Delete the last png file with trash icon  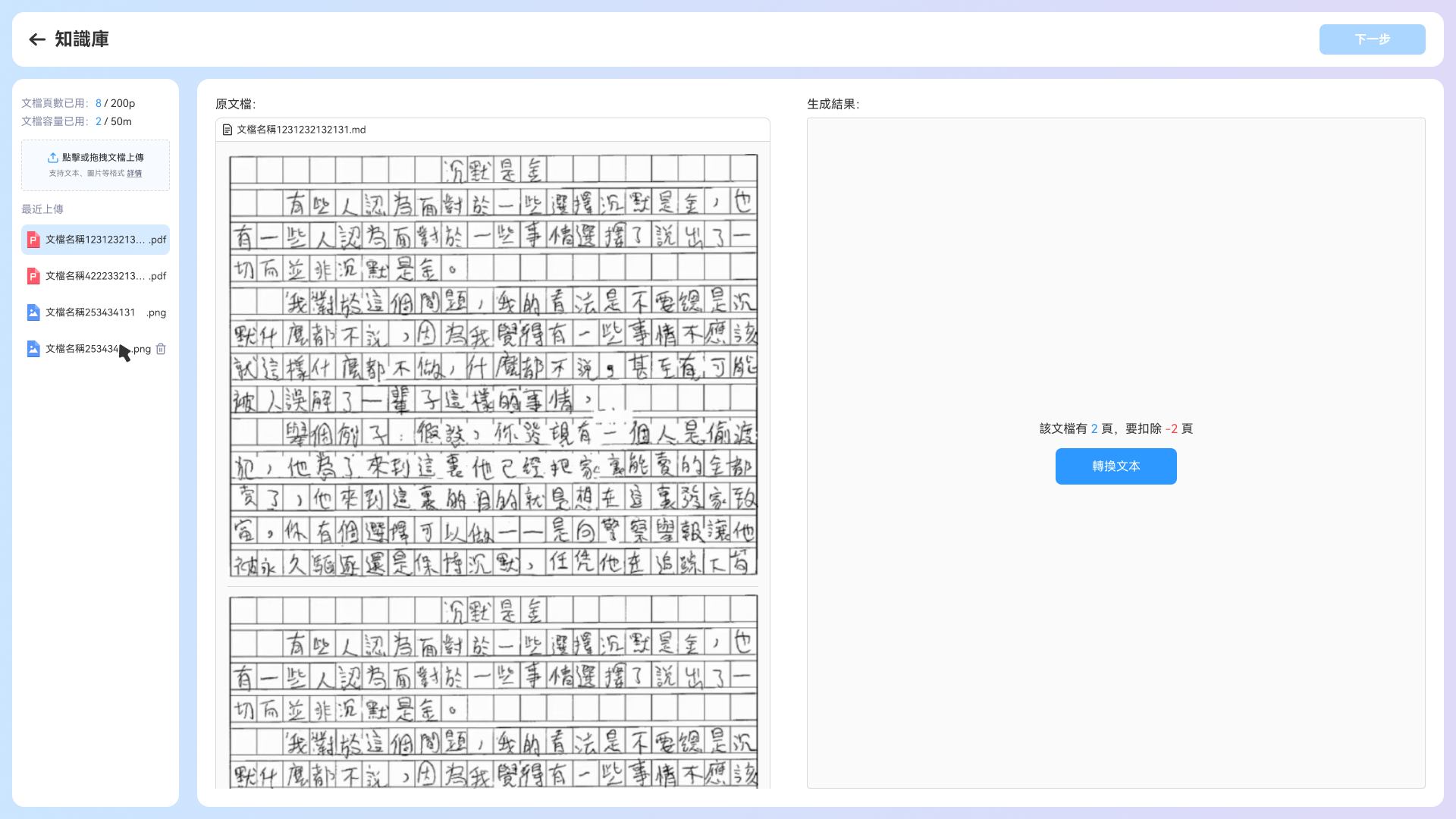161,349
